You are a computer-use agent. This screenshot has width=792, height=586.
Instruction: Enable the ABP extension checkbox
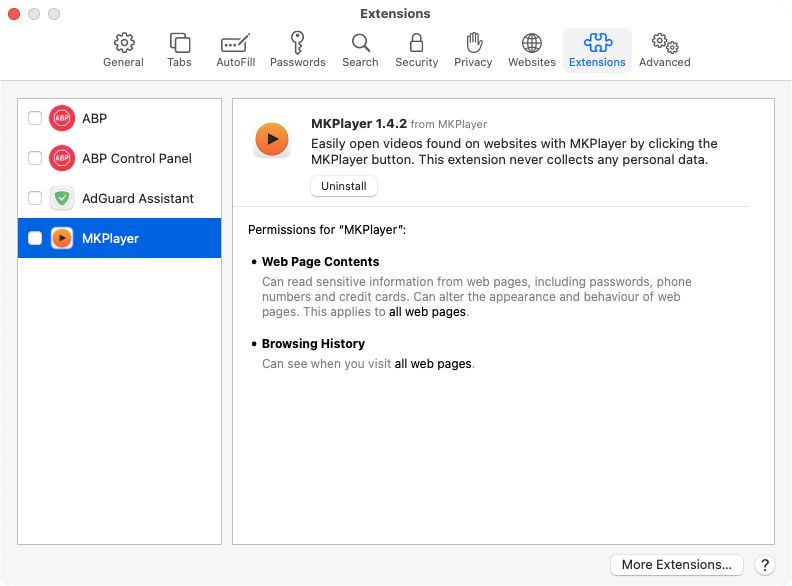click(35, 118)
